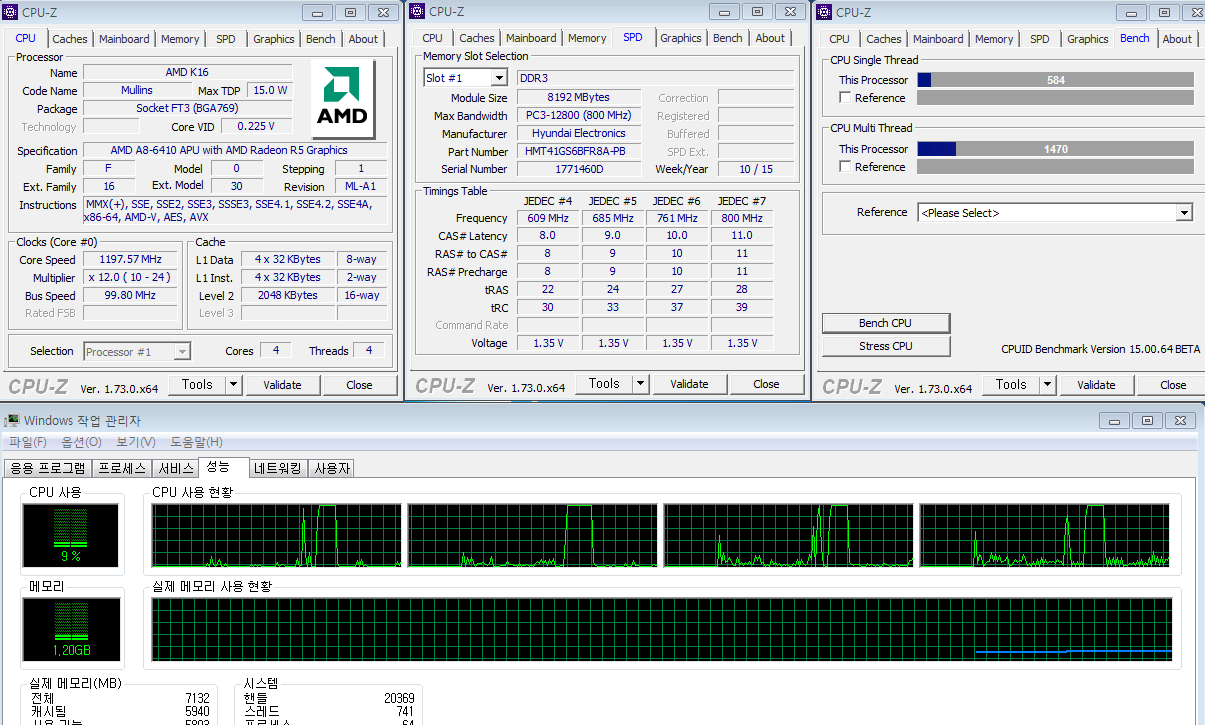Open Bench tab in the SPD window
The width and height of the screenshot is (1205, 725).
pyautogui.click(x=727, y=38)
